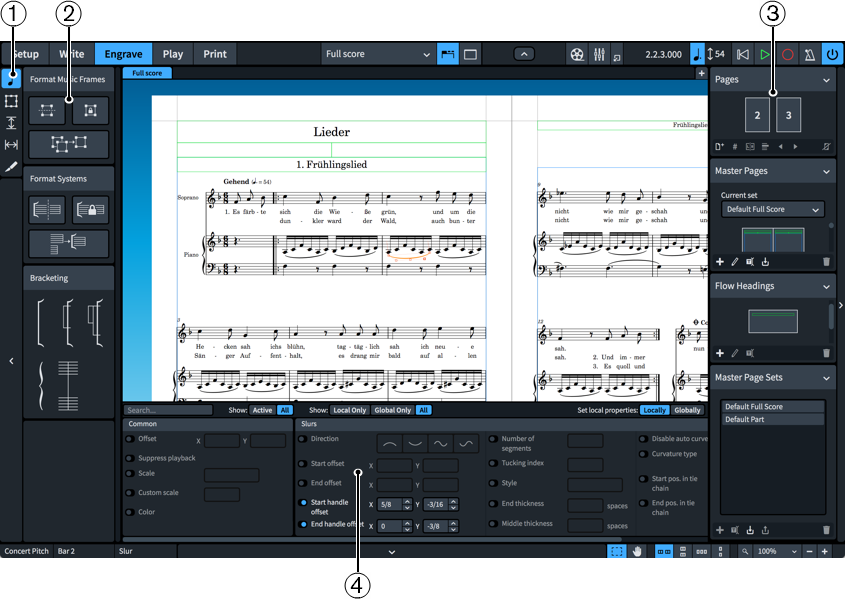Add a new master page with plus
The height and width of the screenshot is (599, 845).
point(719,262)
